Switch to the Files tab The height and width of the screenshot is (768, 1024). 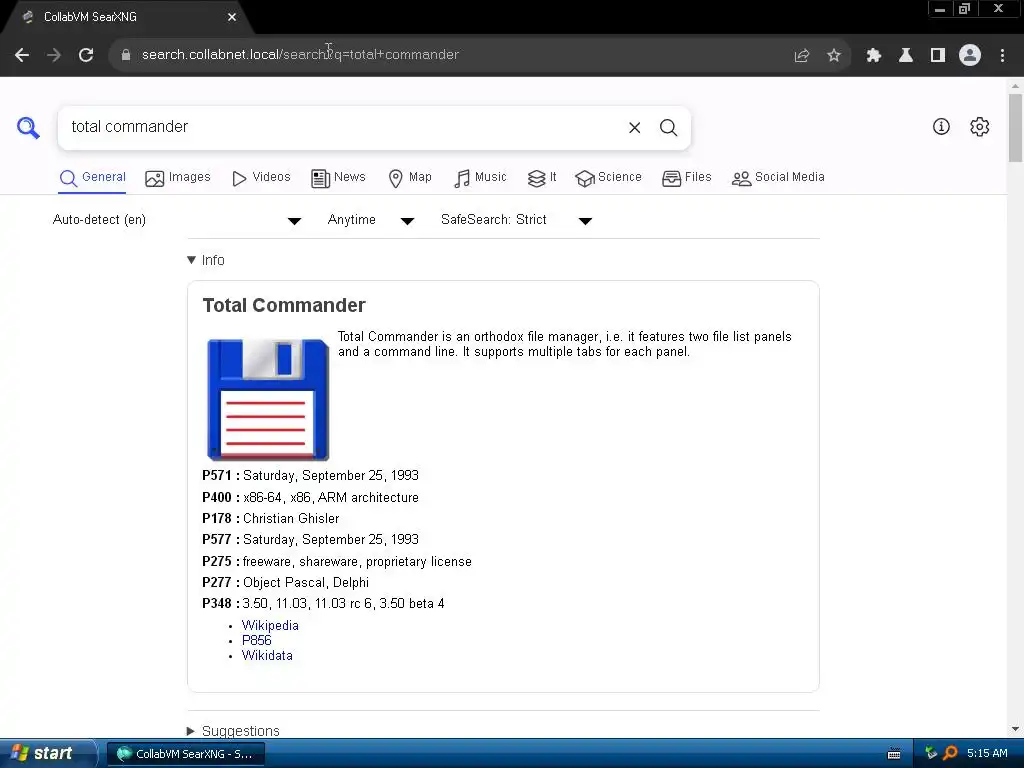point(686,178)
